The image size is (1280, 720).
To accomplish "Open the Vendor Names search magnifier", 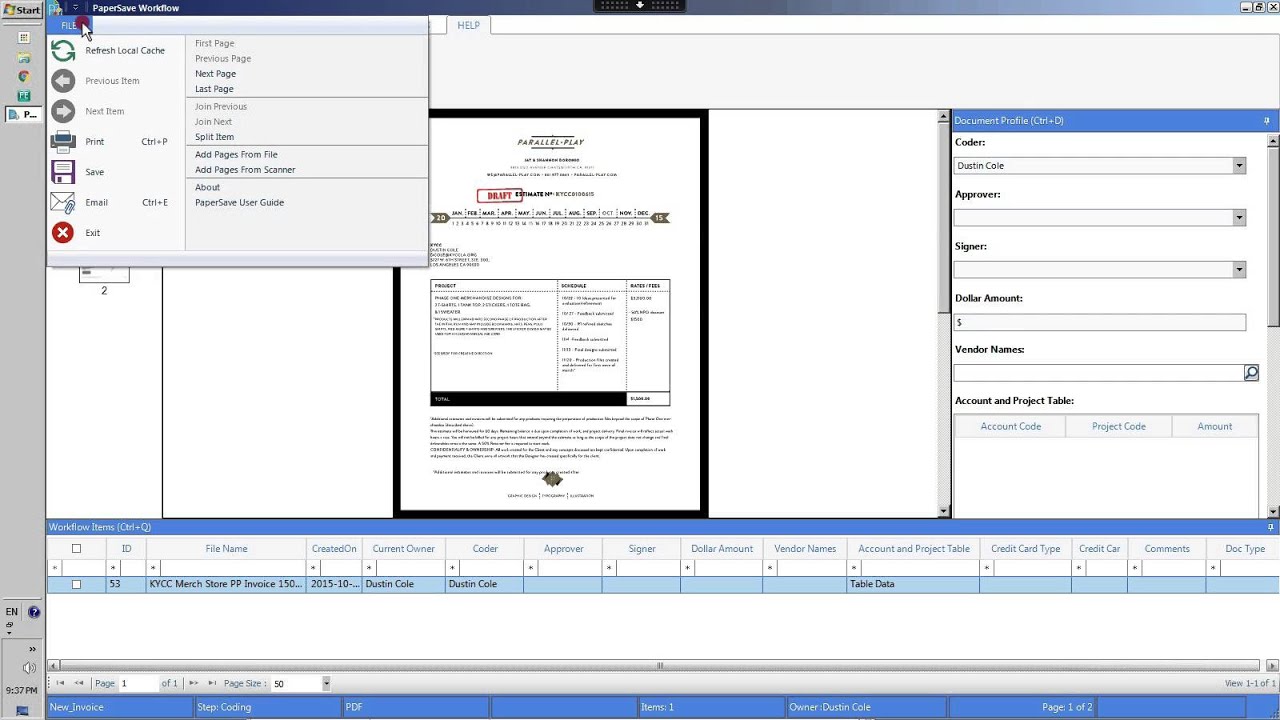I will [1251, 373].
